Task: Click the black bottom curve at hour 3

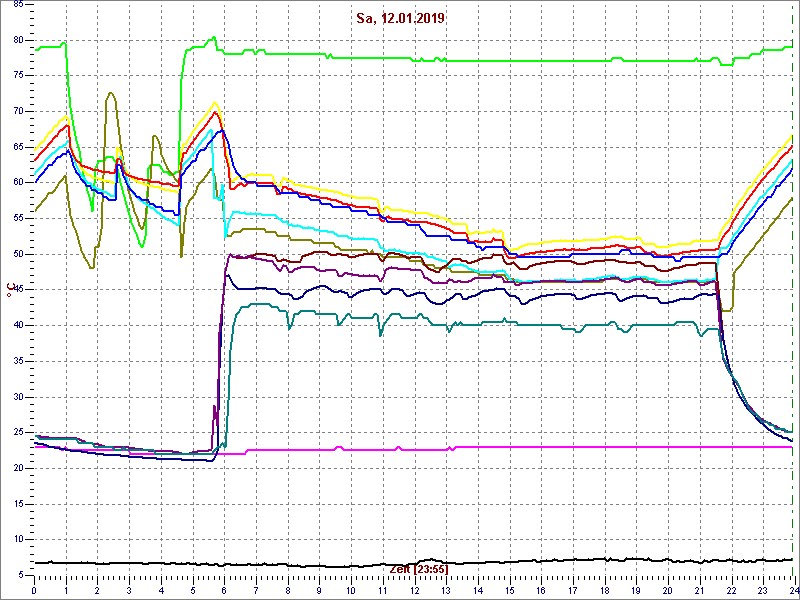Action: (x=129, y=563)
